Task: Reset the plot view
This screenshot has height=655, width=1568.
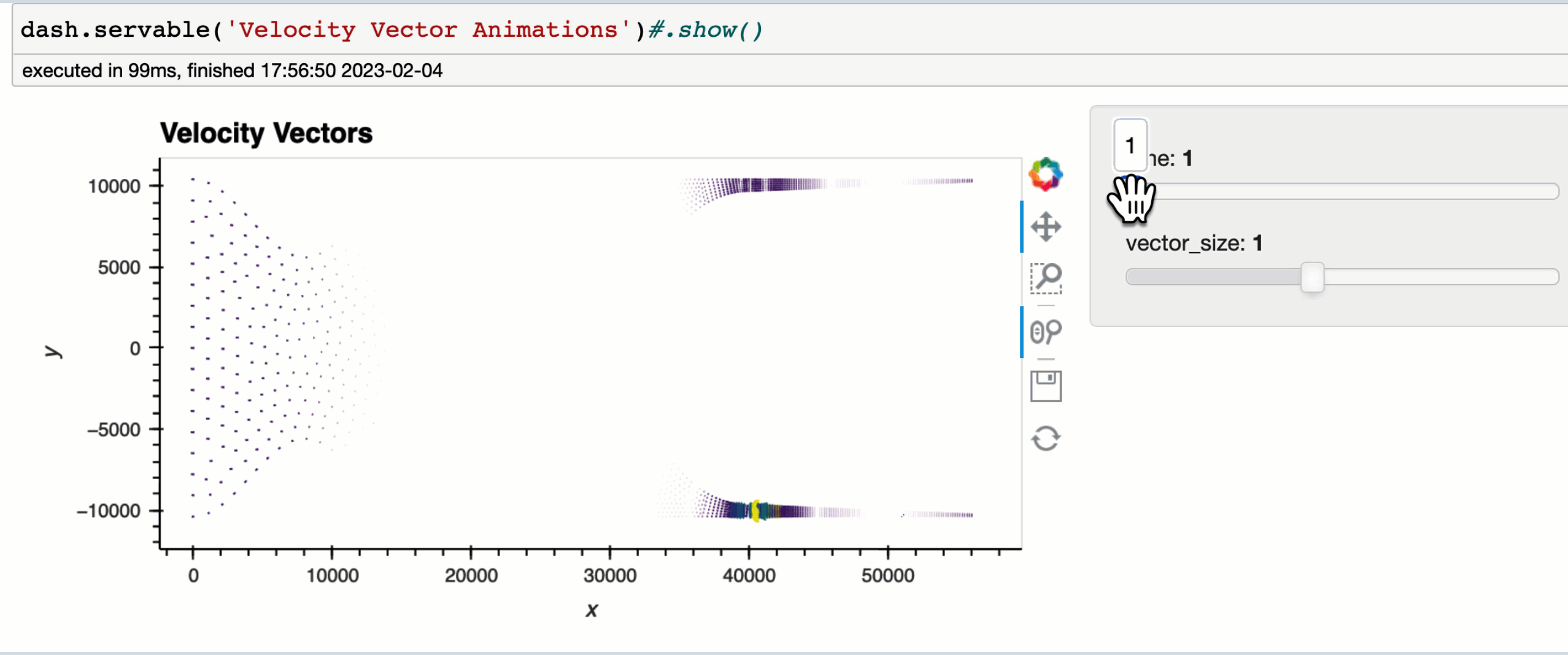Action: click(1046, 437)
